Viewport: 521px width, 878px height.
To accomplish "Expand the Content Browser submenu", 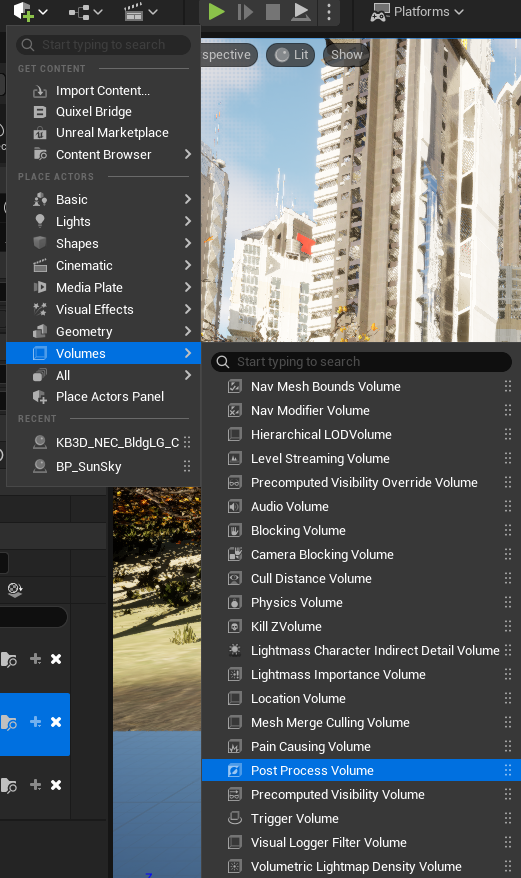I will pyautogui.click(x=104, y=155).
